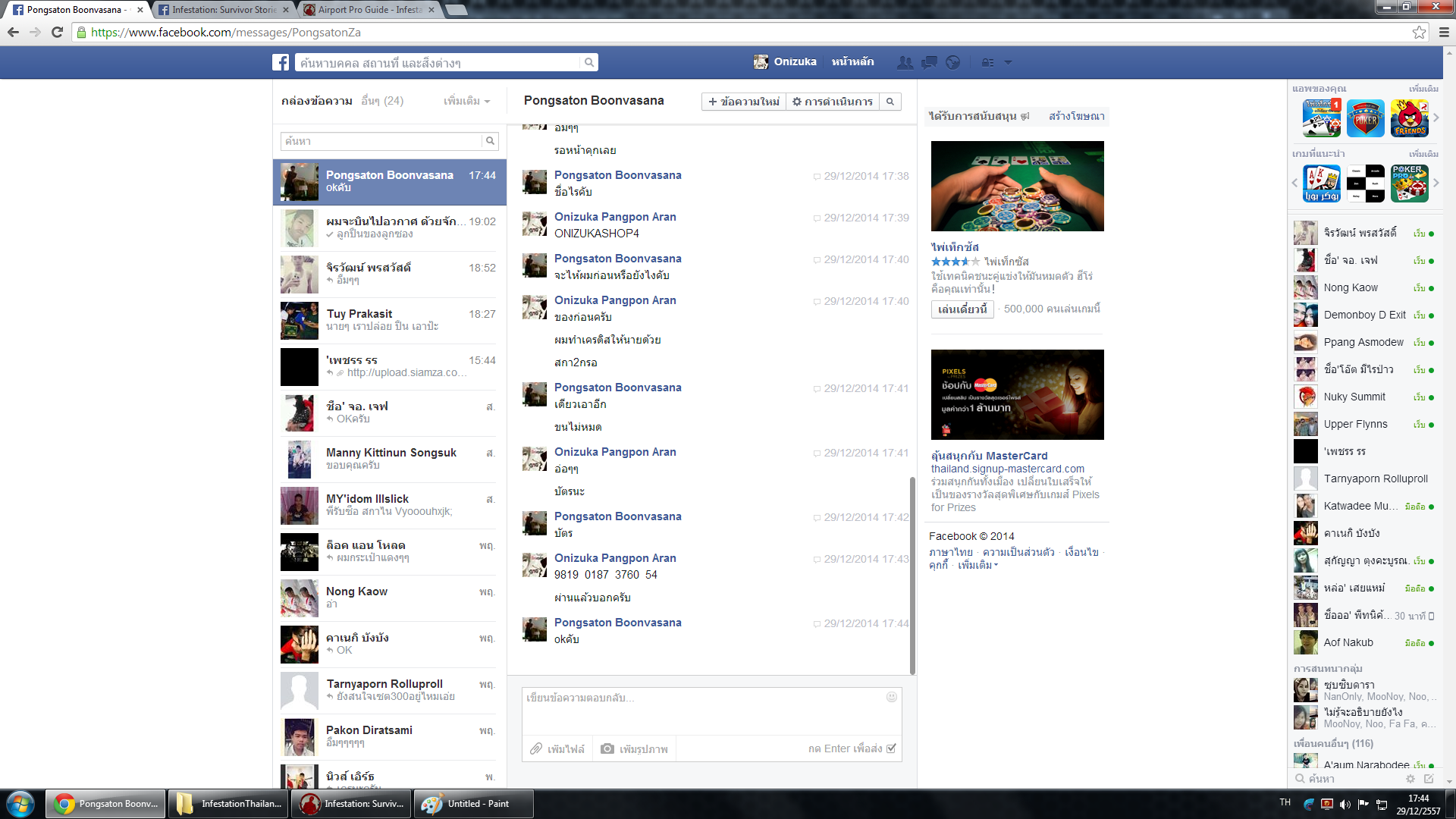Viewport: 1456px width, 819px height.
Task: Open the friend requests icon
Action: (x=905, y=62)
